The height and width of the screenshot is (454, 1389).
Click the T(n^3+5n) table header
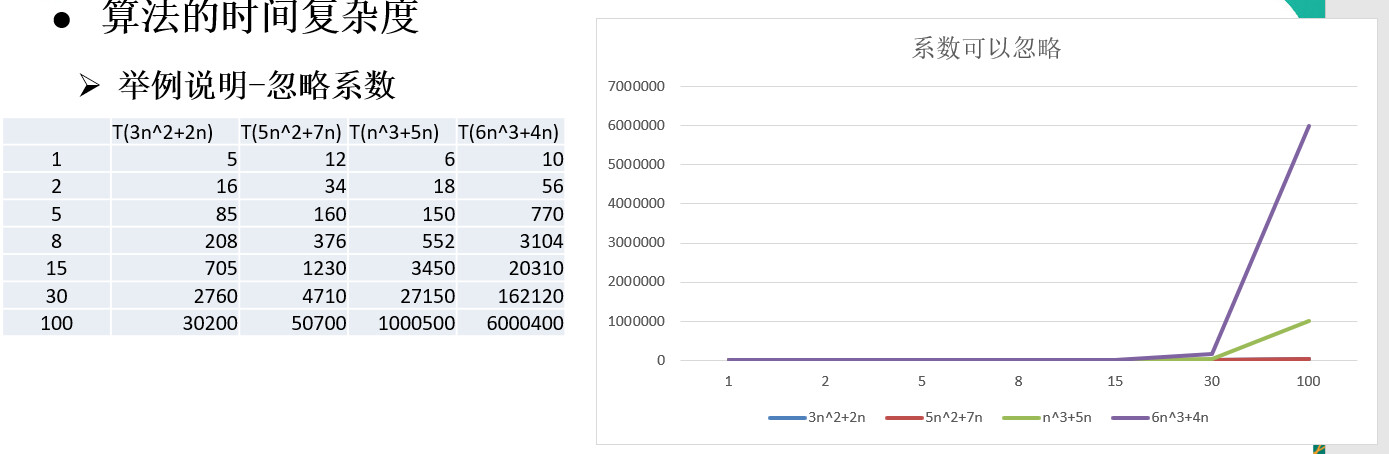[x=400, y=132]
